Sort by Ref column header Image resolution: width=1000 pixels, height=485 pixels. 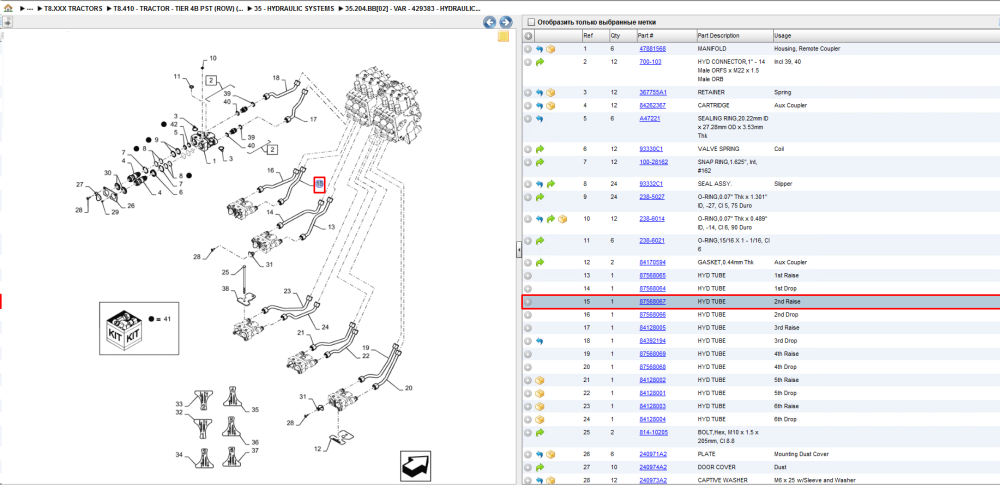(587, 36)
